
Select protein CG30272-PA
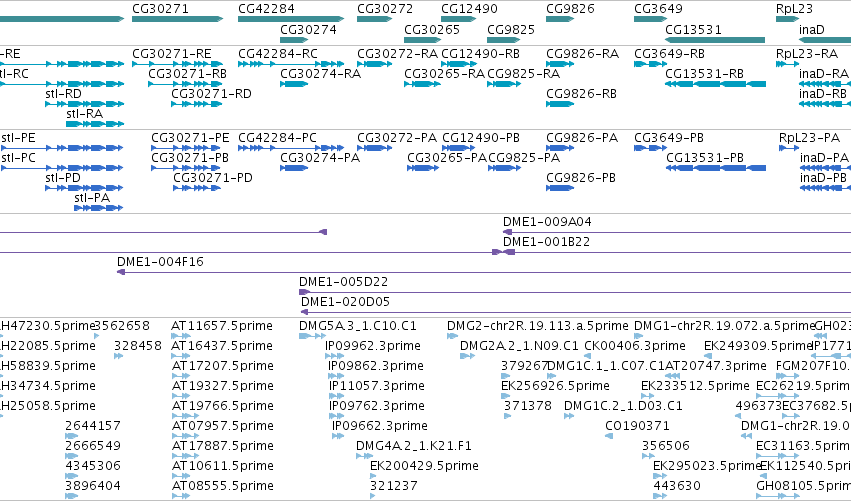click(x=374, y=148)
